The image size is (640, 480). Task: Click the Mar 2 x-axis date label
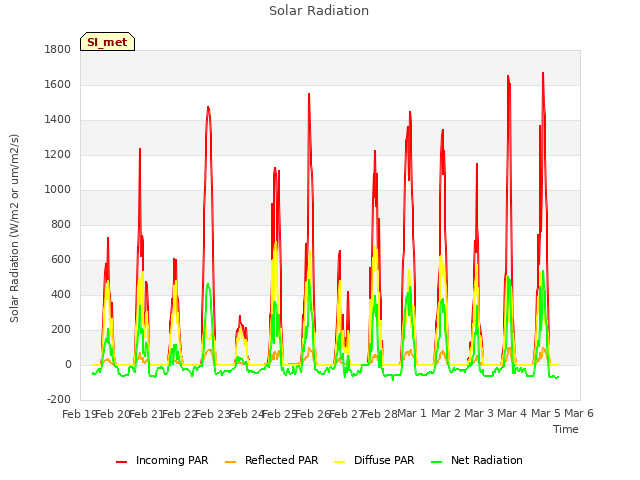[x=446, y=413]
